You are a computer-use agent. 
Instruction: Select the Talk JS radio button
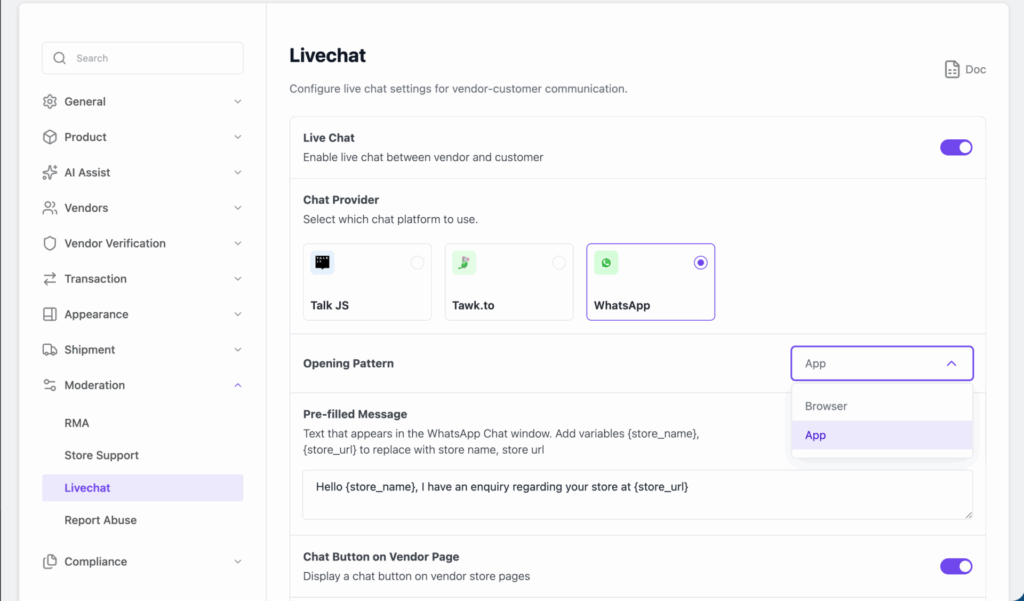[x=417, y=263]
